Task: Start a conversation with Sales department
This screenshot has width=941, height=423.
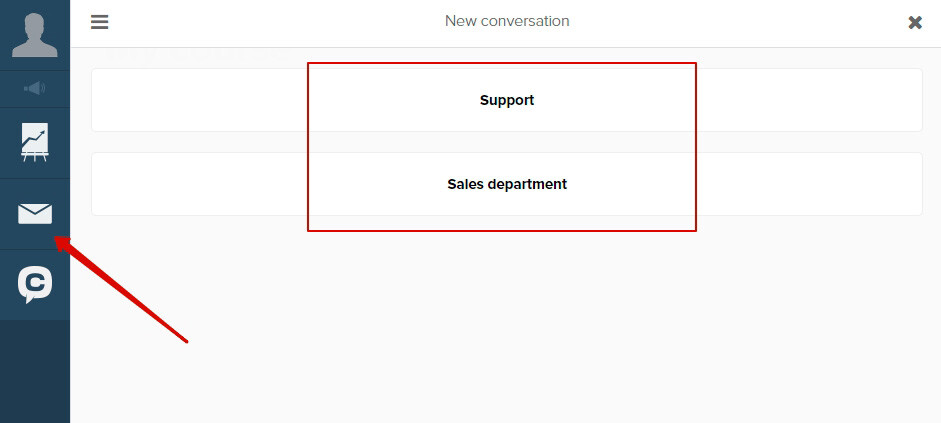Action: 507,184
